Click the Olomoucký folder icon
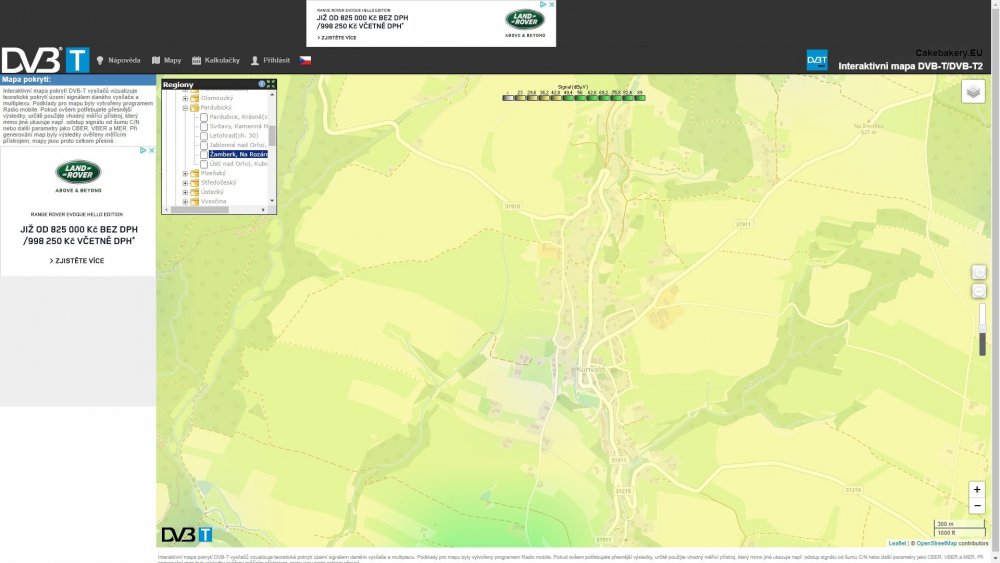1000x563 pixels. 195,98
